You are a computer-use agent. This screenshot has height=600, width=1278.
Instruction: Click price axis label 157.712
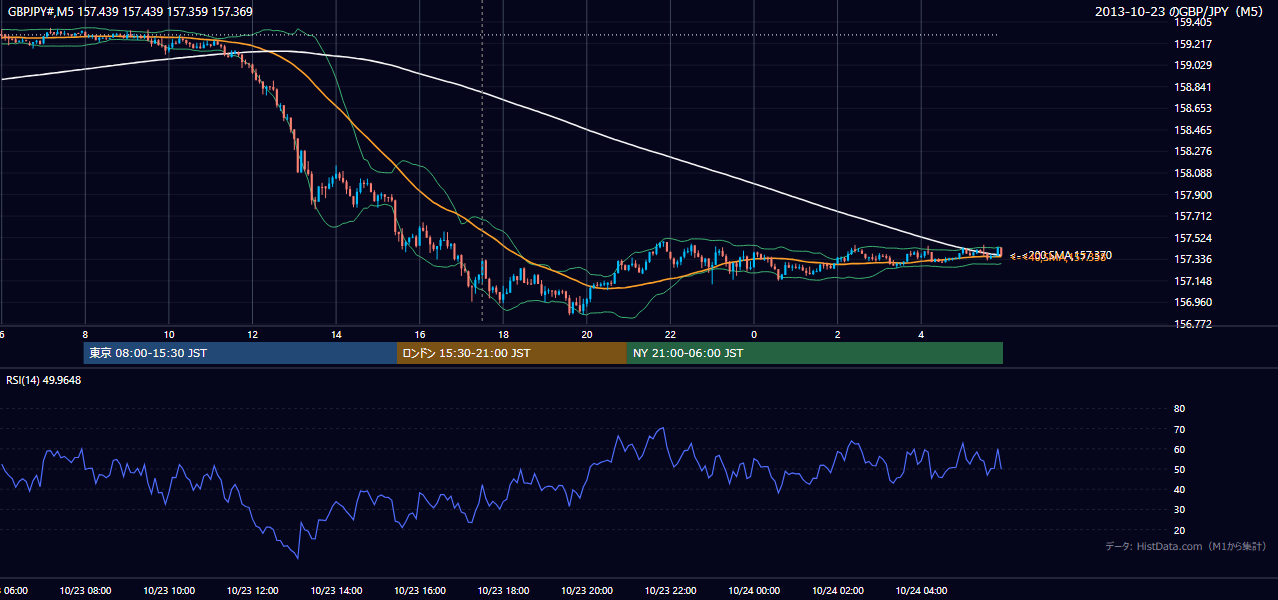point(1193,216)
